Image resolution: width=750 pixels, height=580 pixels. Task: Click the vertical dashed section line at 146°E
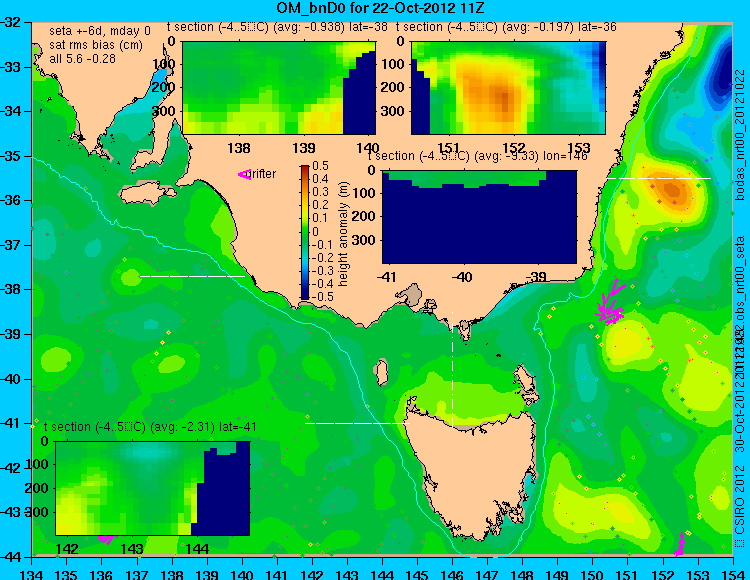click(x=452, y=370)
